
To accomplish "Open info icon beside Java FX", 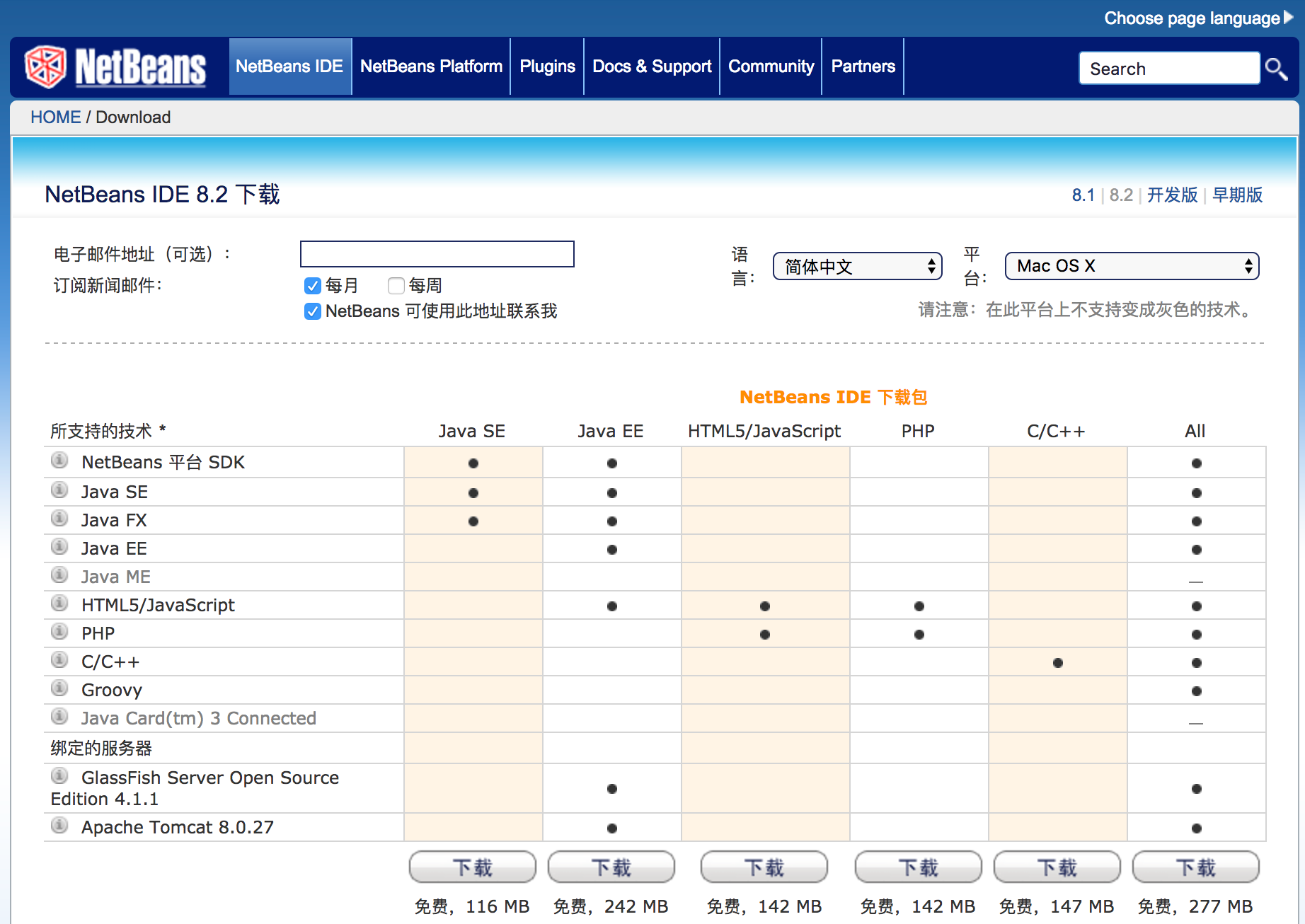I will point(60,519).
